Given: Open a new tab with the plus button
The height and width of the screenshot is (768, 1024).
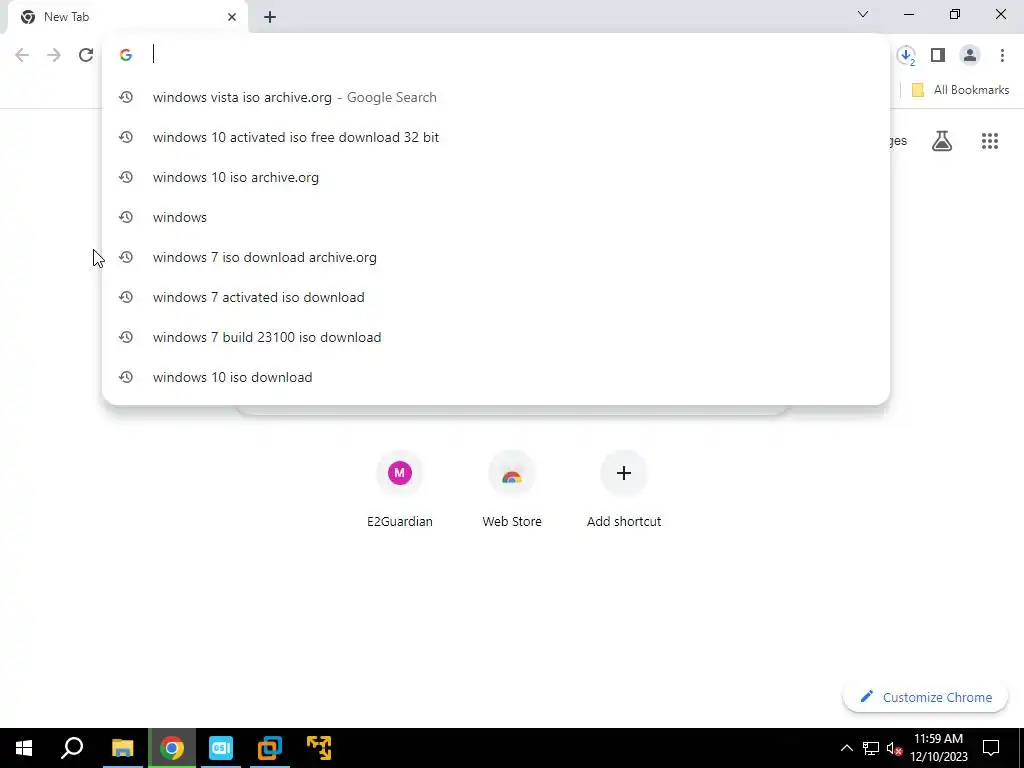Looking at the screenshot, I should [270, 17].
